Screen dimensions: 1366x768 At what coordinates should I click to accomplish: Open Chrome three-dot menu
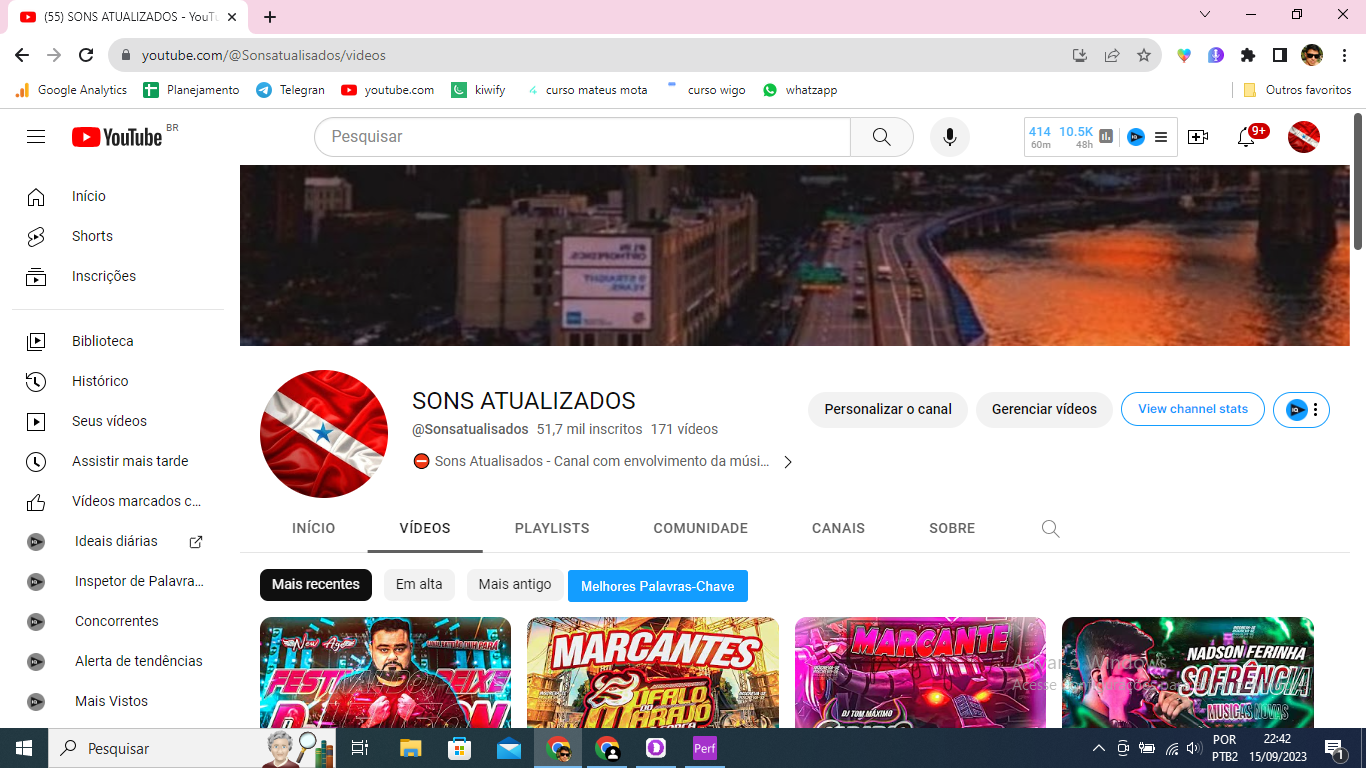(x=1344, y=55)
